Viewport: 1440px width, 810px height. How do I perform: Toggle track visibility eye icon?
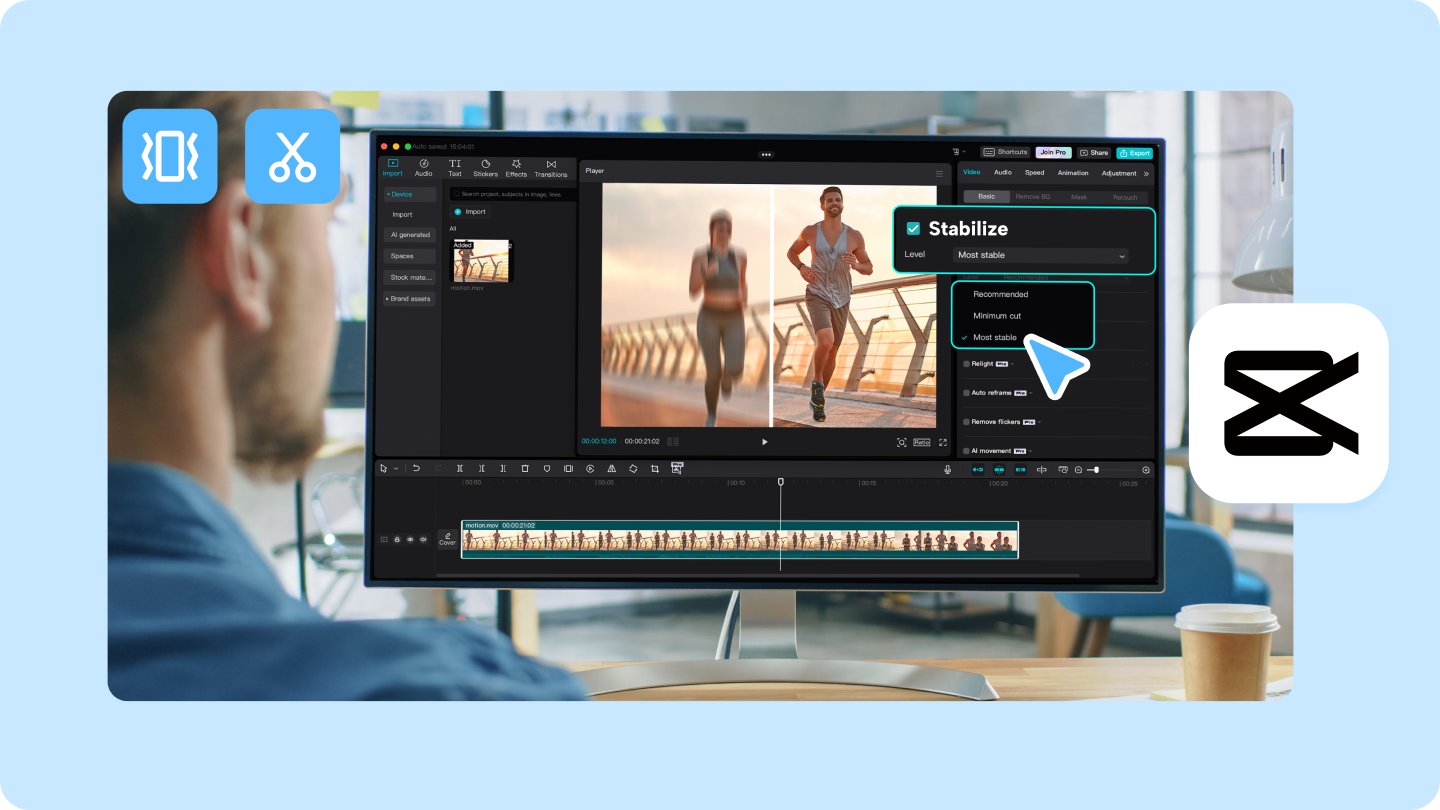[410, 539]
